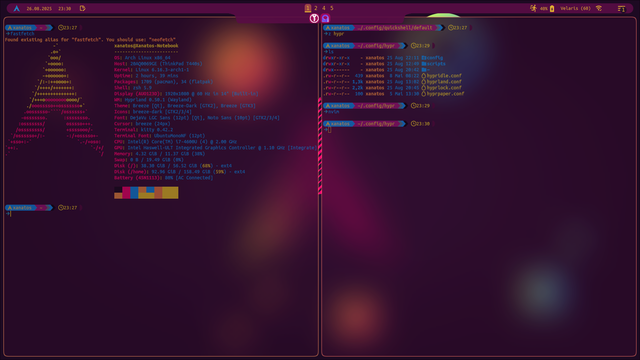Switch to workspace 4
The width and height of the screenshot is (640, 360).
point(324,8)
